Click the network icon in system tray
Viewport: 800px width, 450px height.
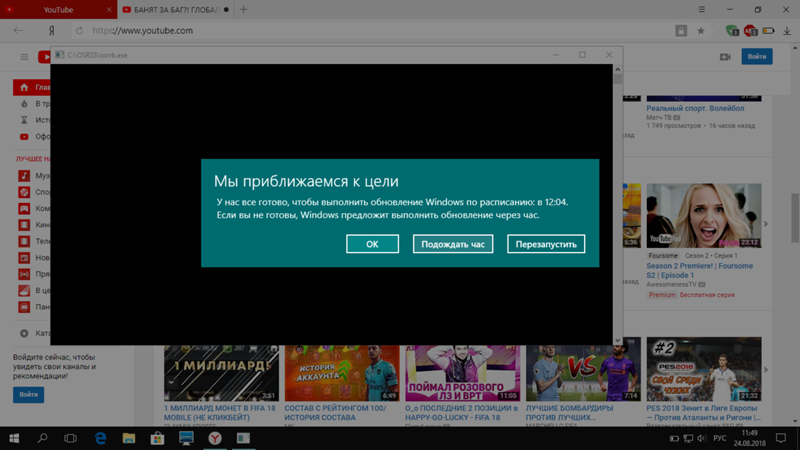click(x=688, y=438)
